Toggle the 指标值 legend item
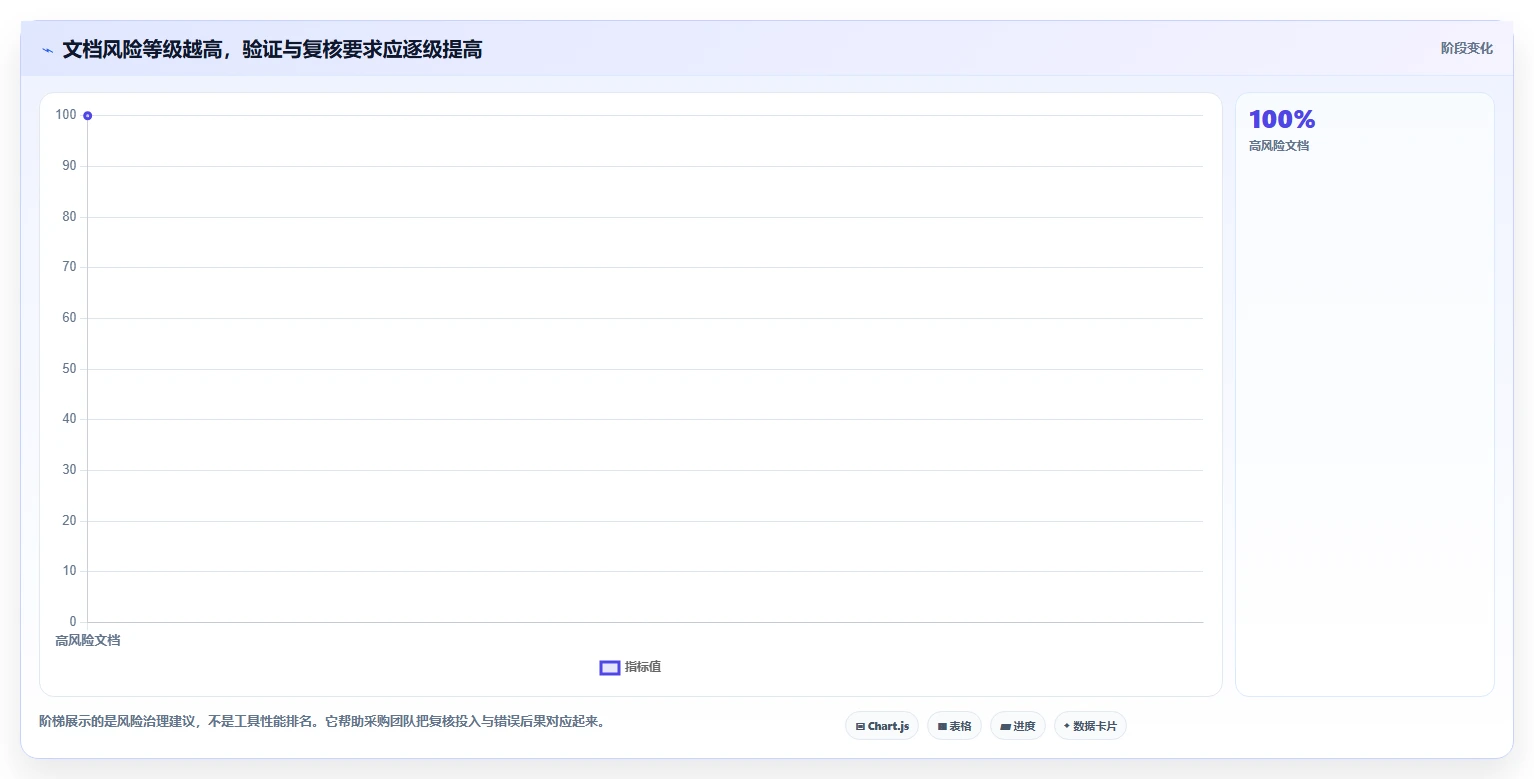 pyautogui.click(x=630, y=667)
